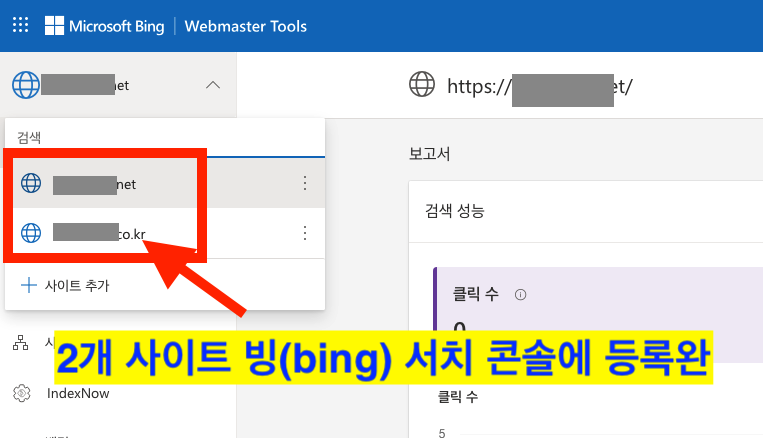Image resolution: width=763 pixels, height=438 pixels.
Task: Click the IndexNow gear icon
Action: point(21,393)
